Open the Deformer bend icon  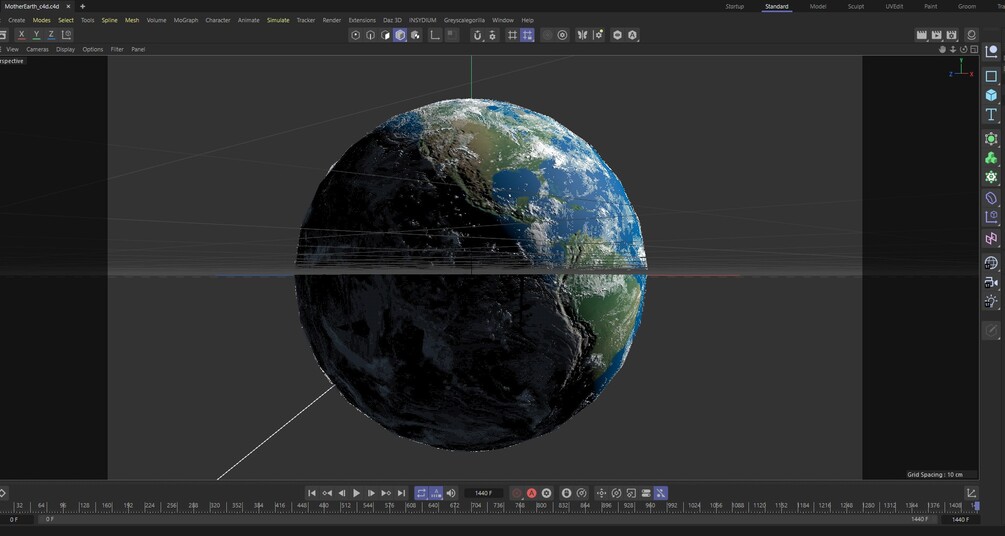(991, 198)
